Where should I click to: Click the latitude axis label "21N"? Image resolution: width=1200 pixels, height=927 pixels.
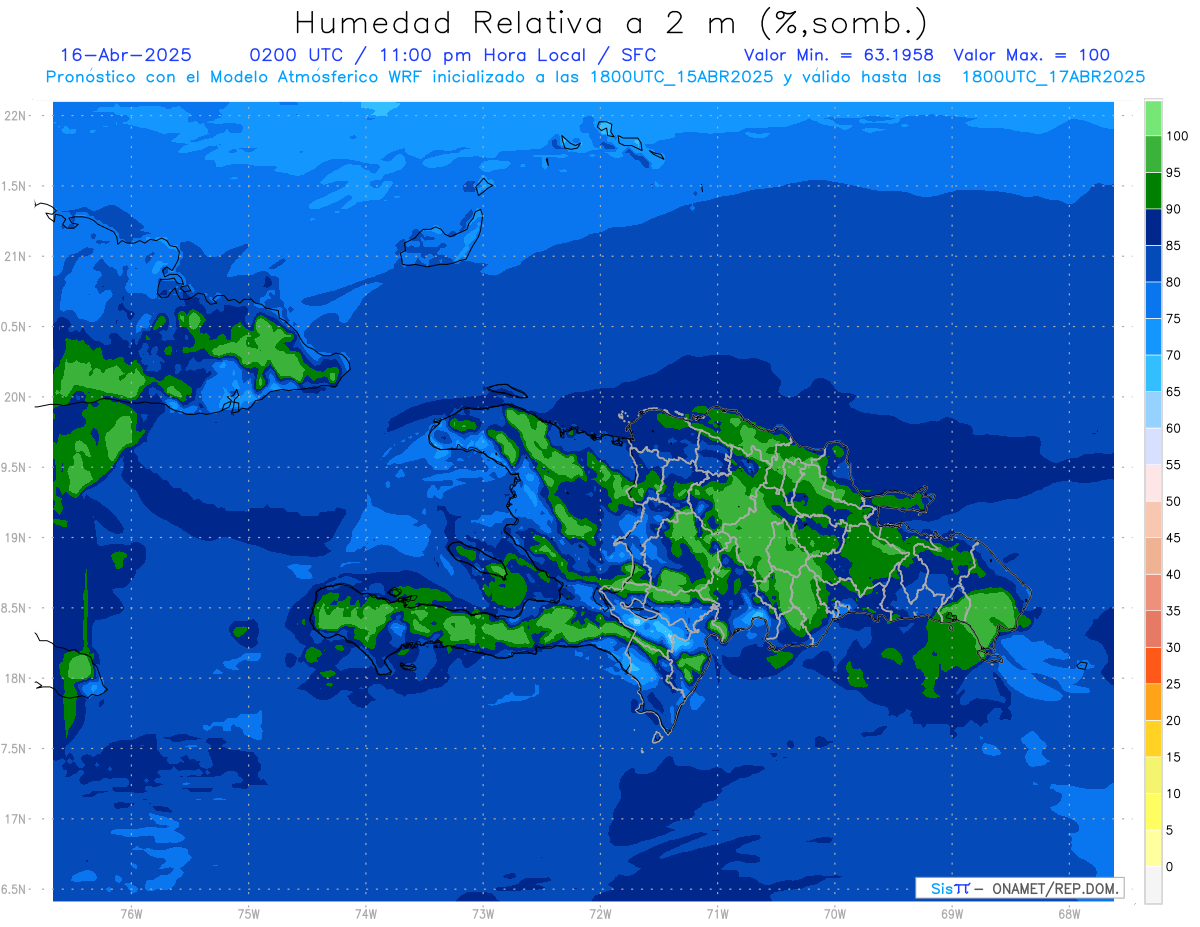tap(15, 256)
